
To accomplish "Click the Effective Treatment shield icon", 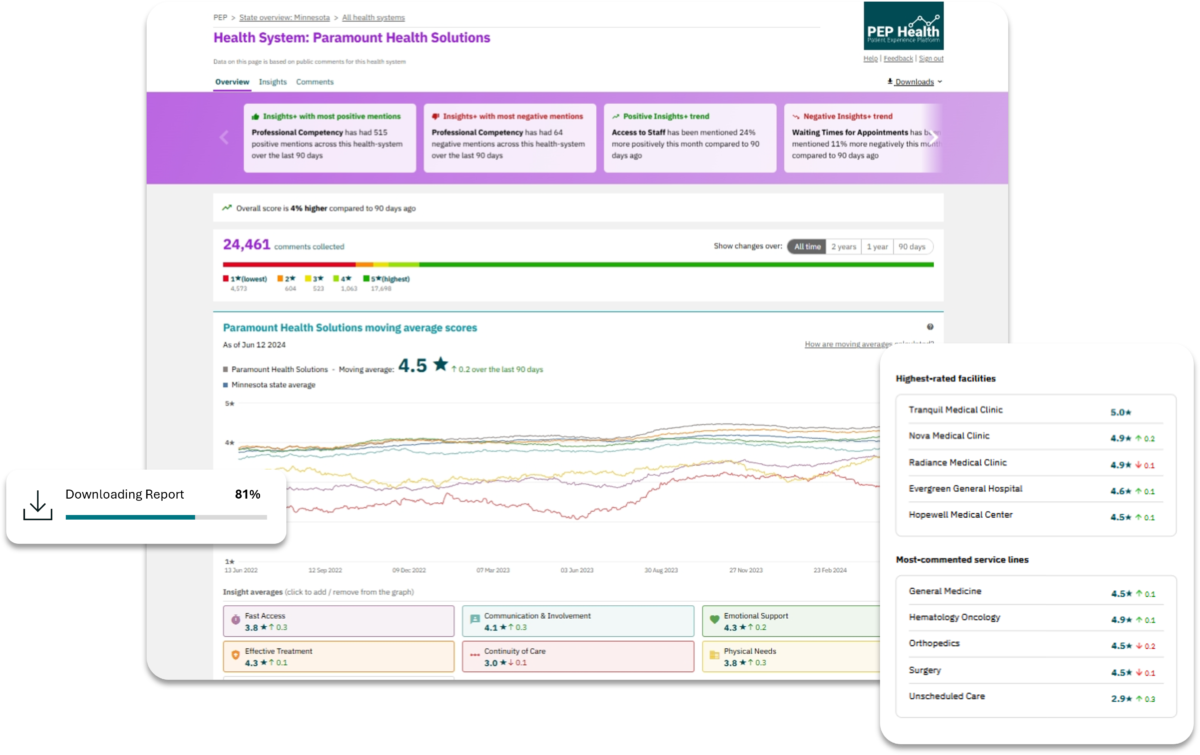I will click(236, 656).
